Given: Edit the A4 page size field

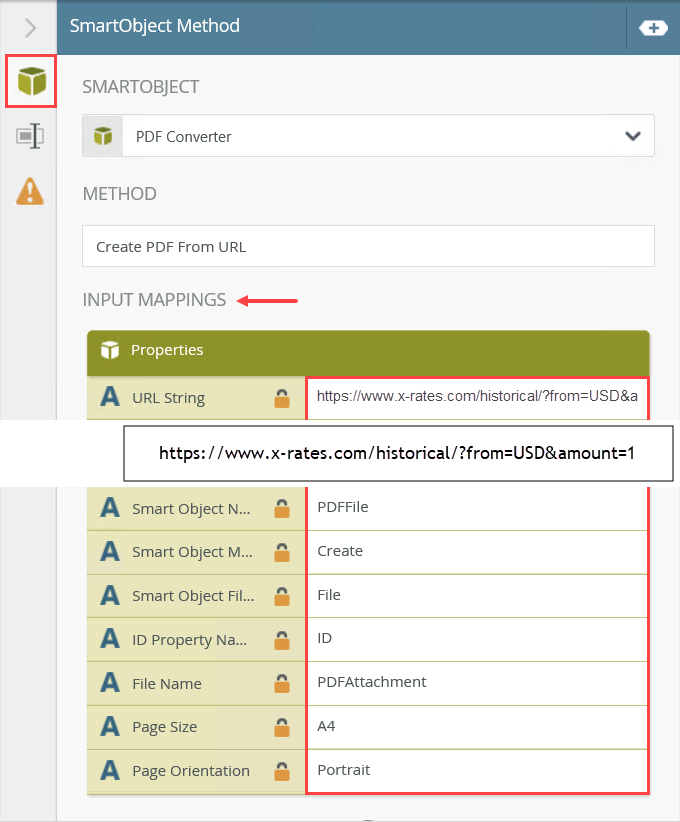Looking at the screenshot, I should pyautogui.click(x=477, y=727).
